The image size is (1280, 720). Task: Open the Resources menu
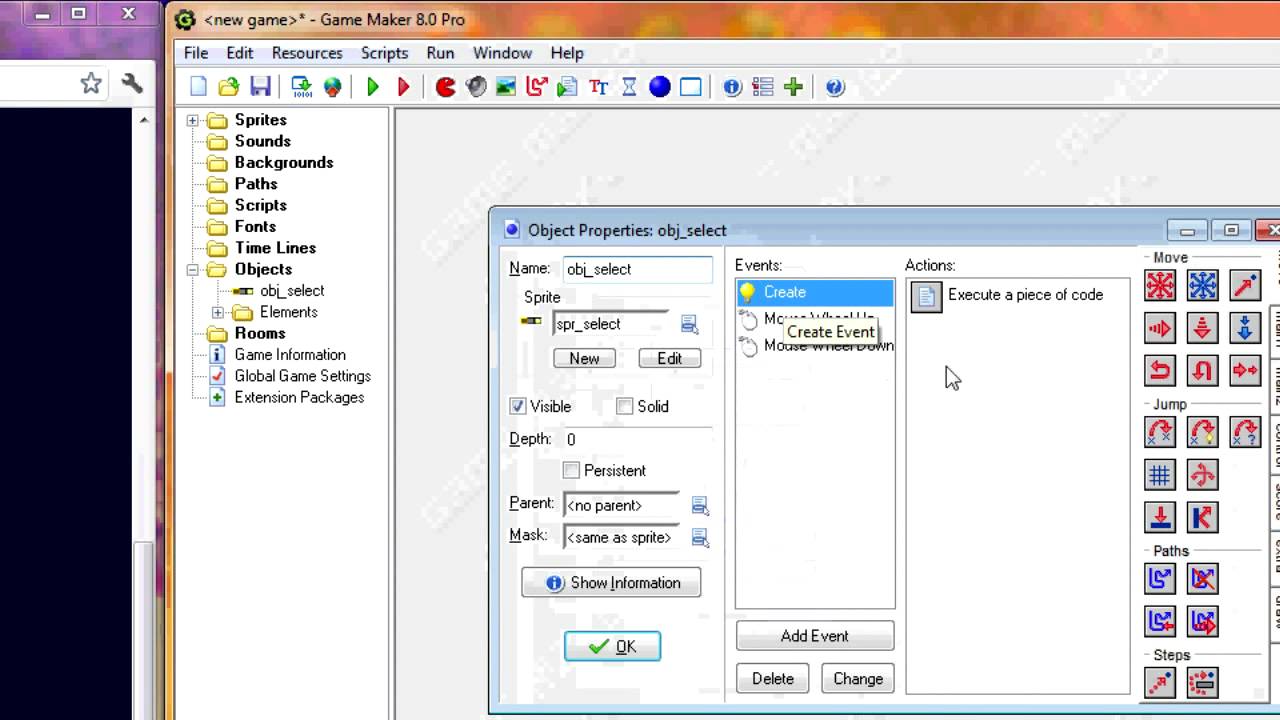307,53
